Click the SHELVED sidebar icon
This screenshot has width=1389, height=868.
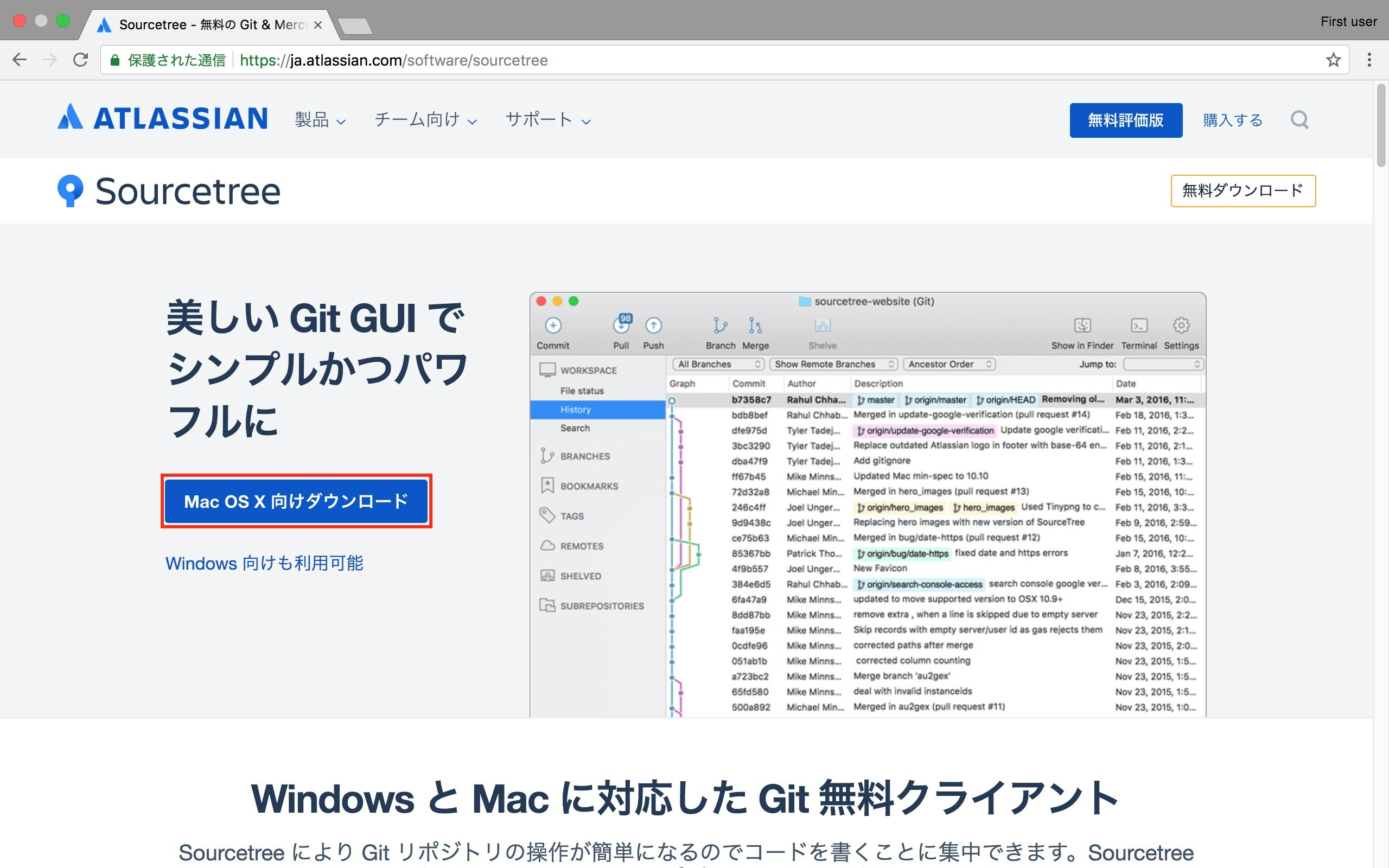[547, 575]
